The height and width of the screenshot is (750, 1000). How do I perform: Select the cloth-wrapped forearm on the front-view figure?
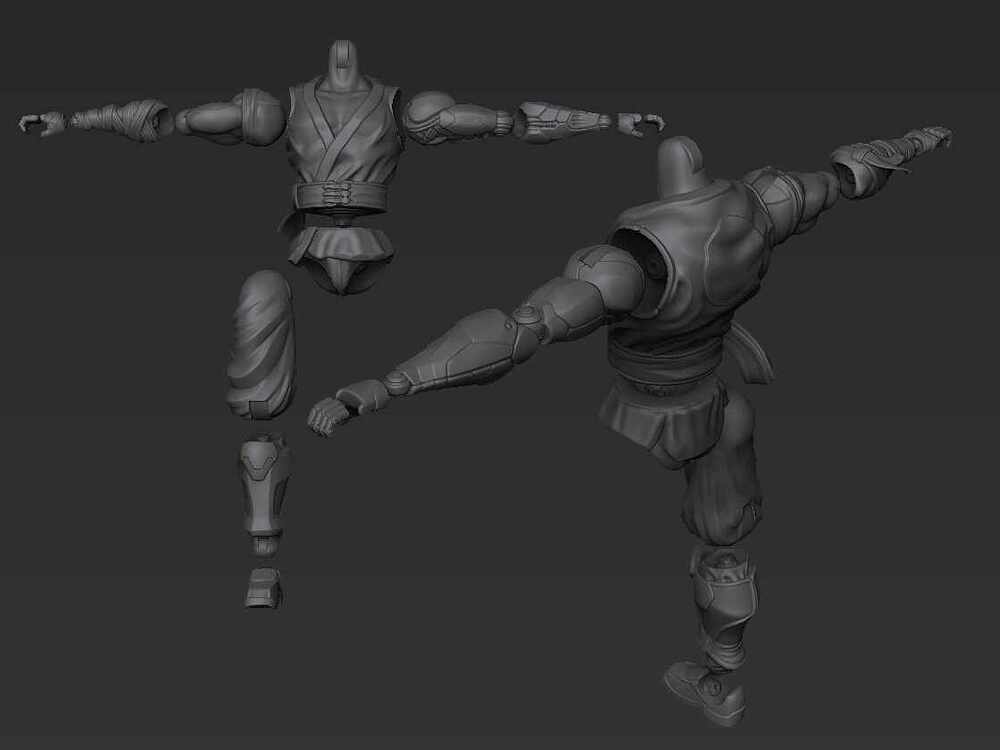[x=121, y=118]
